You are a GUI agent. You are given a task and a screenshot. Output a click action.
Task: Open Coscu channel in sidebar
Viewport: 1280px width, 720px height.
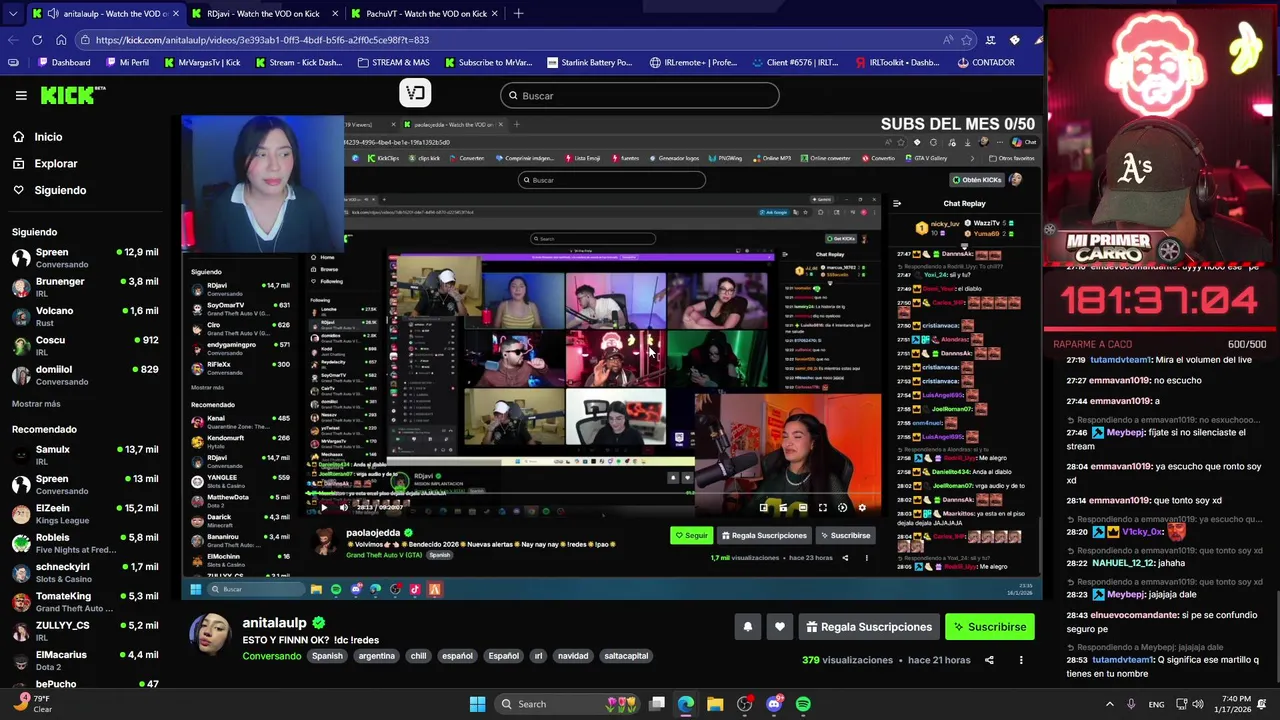tap(85, 346)
